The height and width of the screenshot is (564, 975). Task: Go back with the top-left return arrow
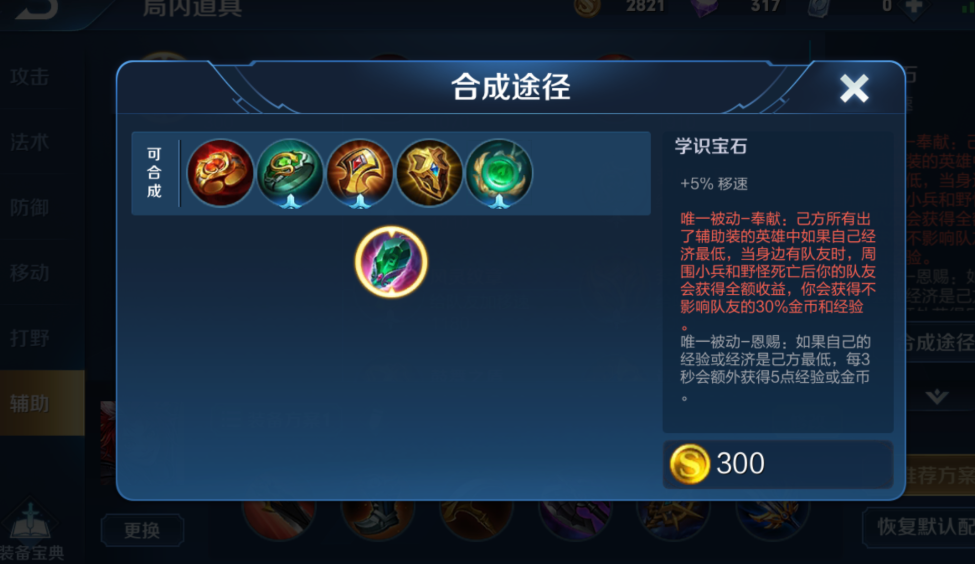(36, 9)
